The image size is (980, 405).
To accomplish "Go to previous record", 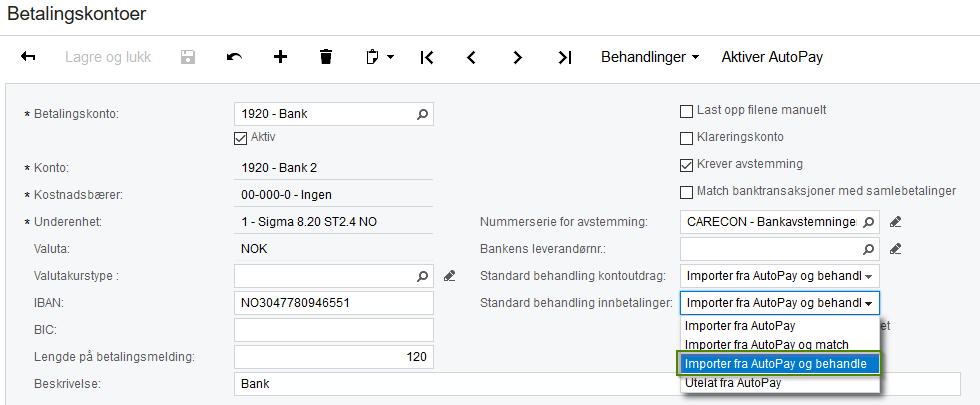I will click(472, 58).
